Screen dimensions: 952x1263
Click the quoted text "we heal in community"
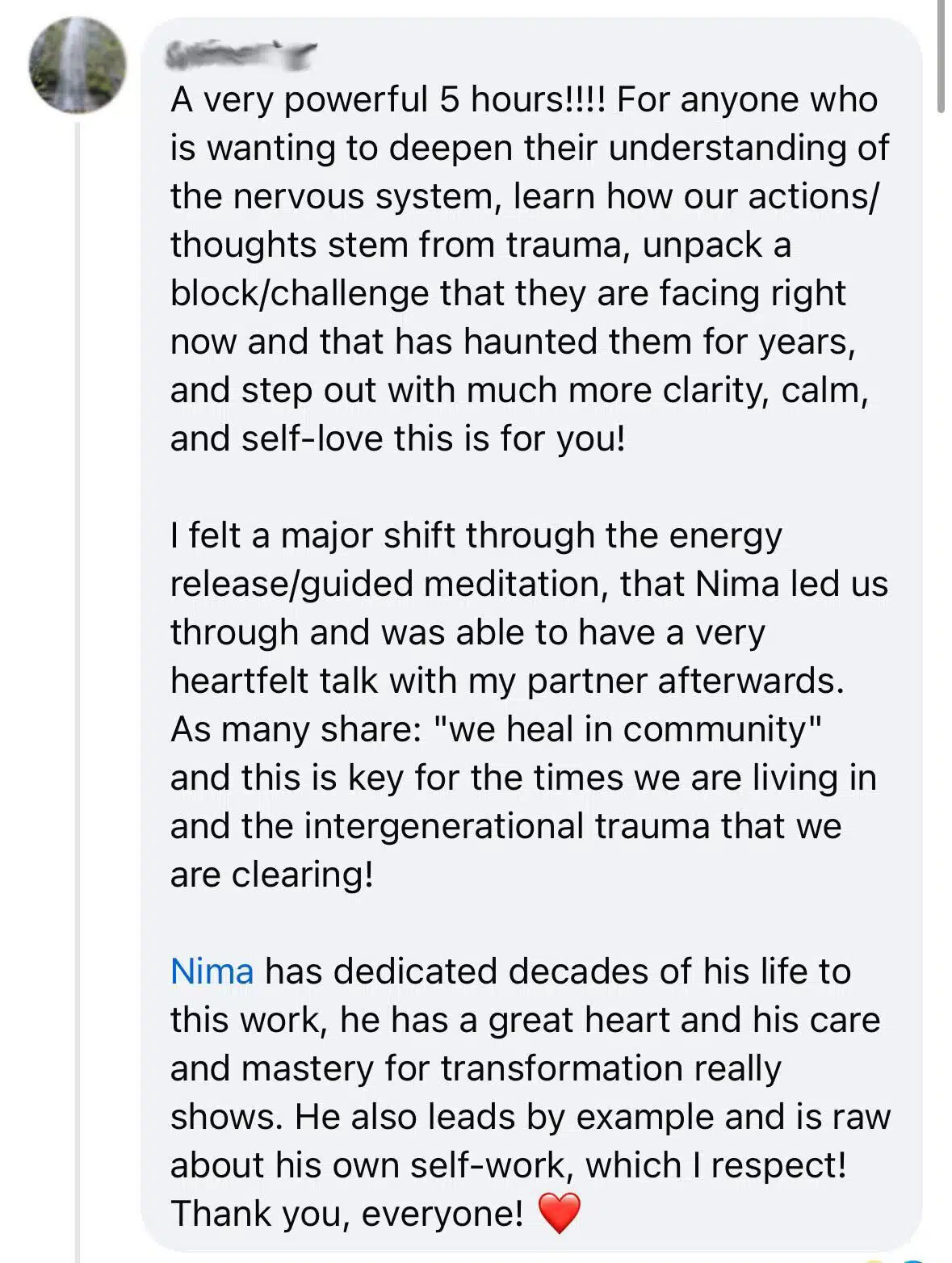click(x=627, y=729)
